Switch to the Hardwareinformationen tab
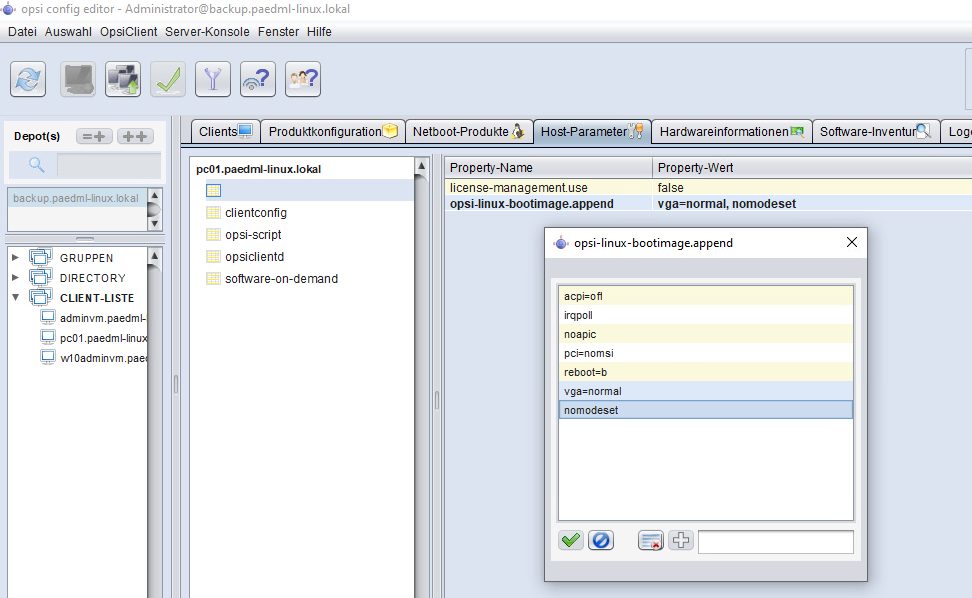Screen dimensions: 972x598 click(732, 131)
